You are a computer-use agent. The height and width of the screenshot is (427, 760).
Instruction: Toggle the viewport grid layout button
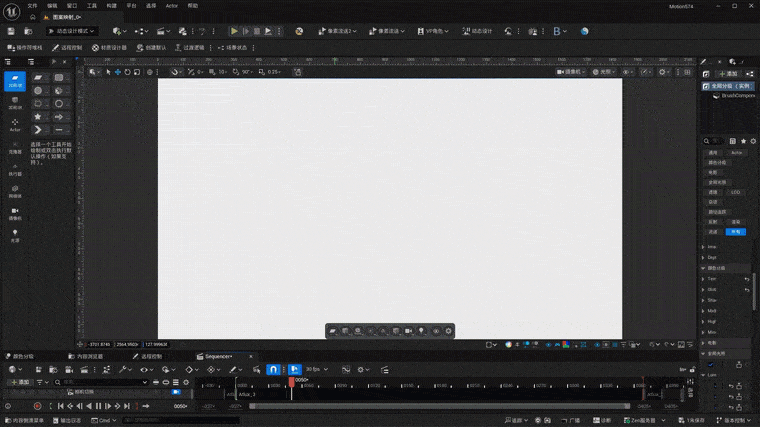click(687, 72)
